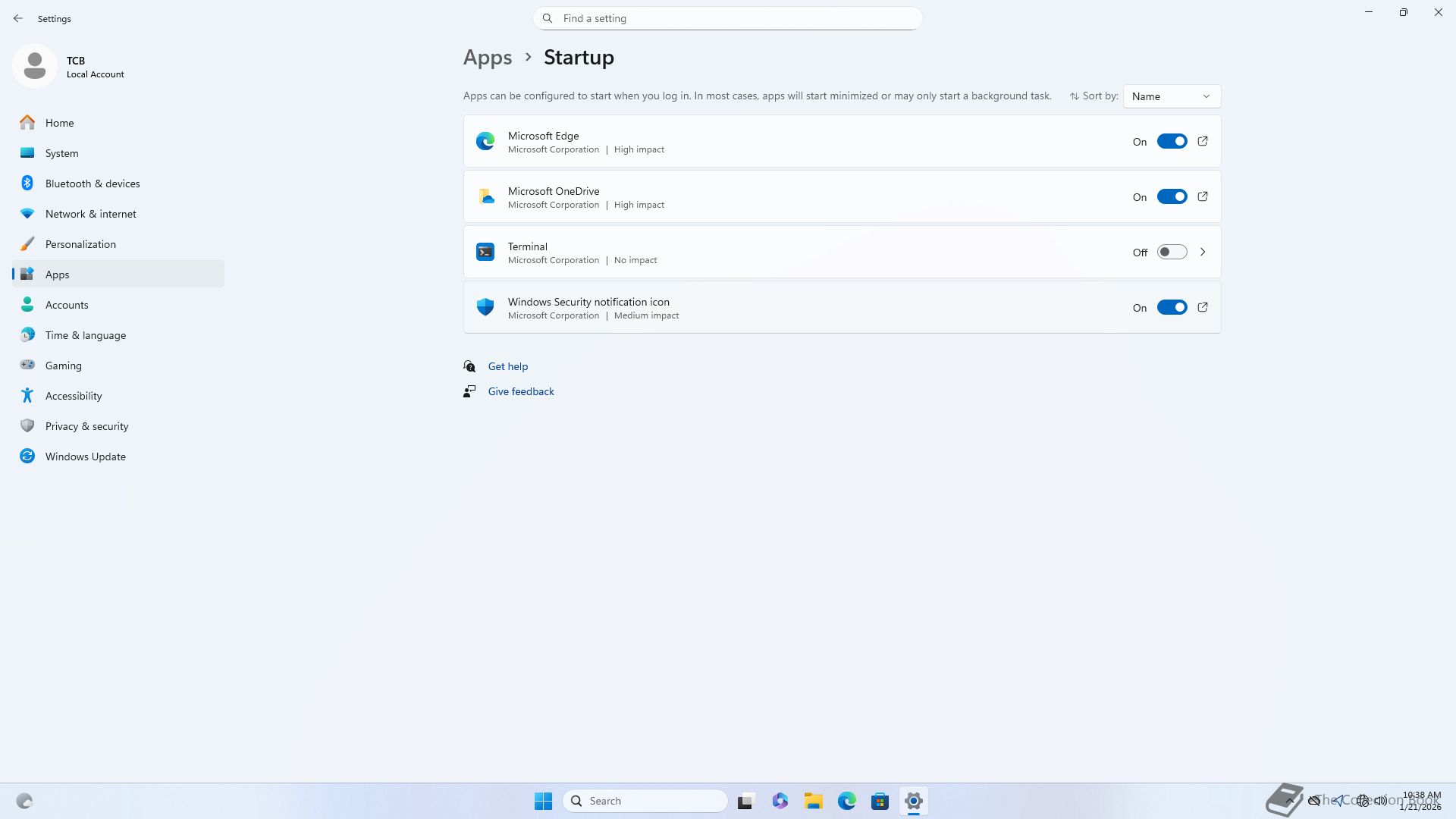This screenshot has height=819, width=1456.
Task: Click the Give feedback link
Action: tap(521, 391)
